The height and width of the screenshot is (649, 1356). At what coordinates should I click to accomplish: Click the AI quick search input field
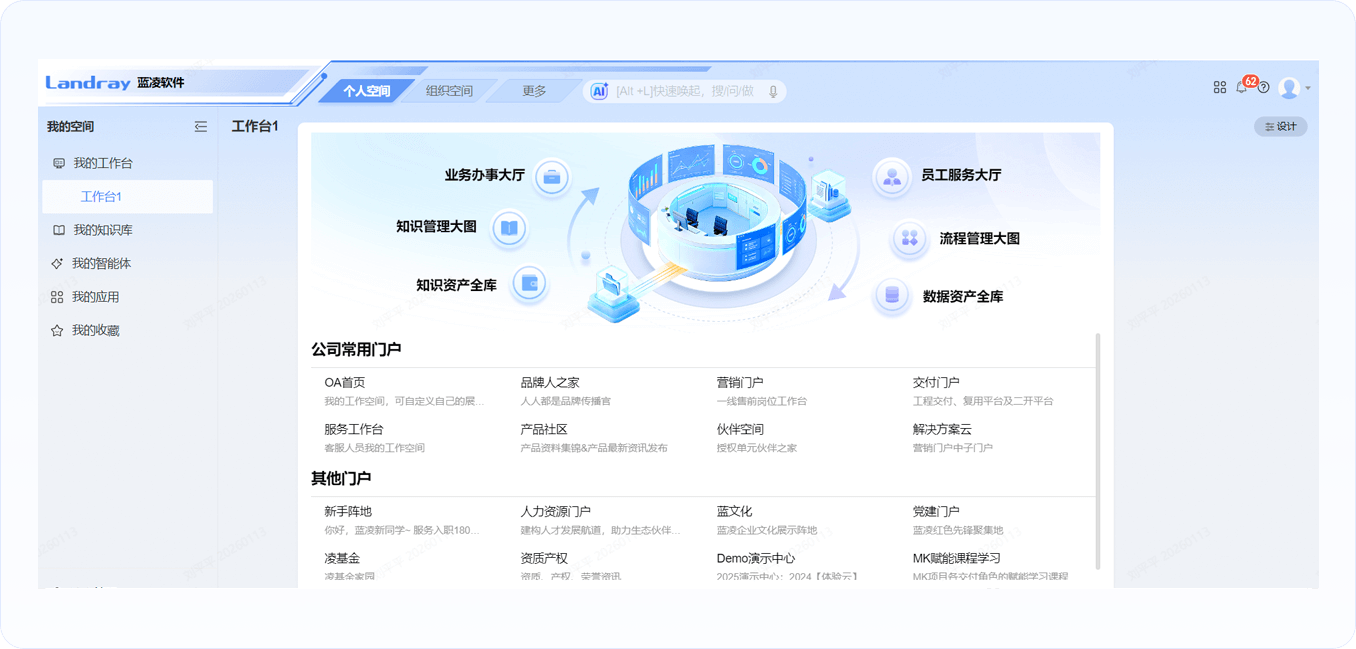tap(685, 91)
